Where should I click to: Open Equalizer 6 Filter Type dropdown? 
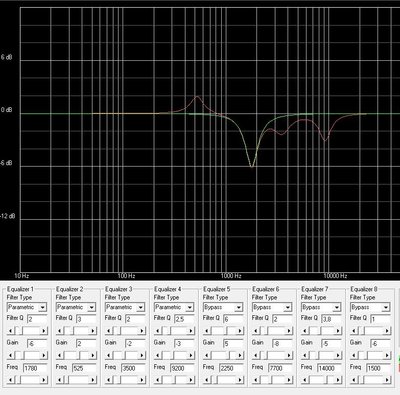point(272,307)
